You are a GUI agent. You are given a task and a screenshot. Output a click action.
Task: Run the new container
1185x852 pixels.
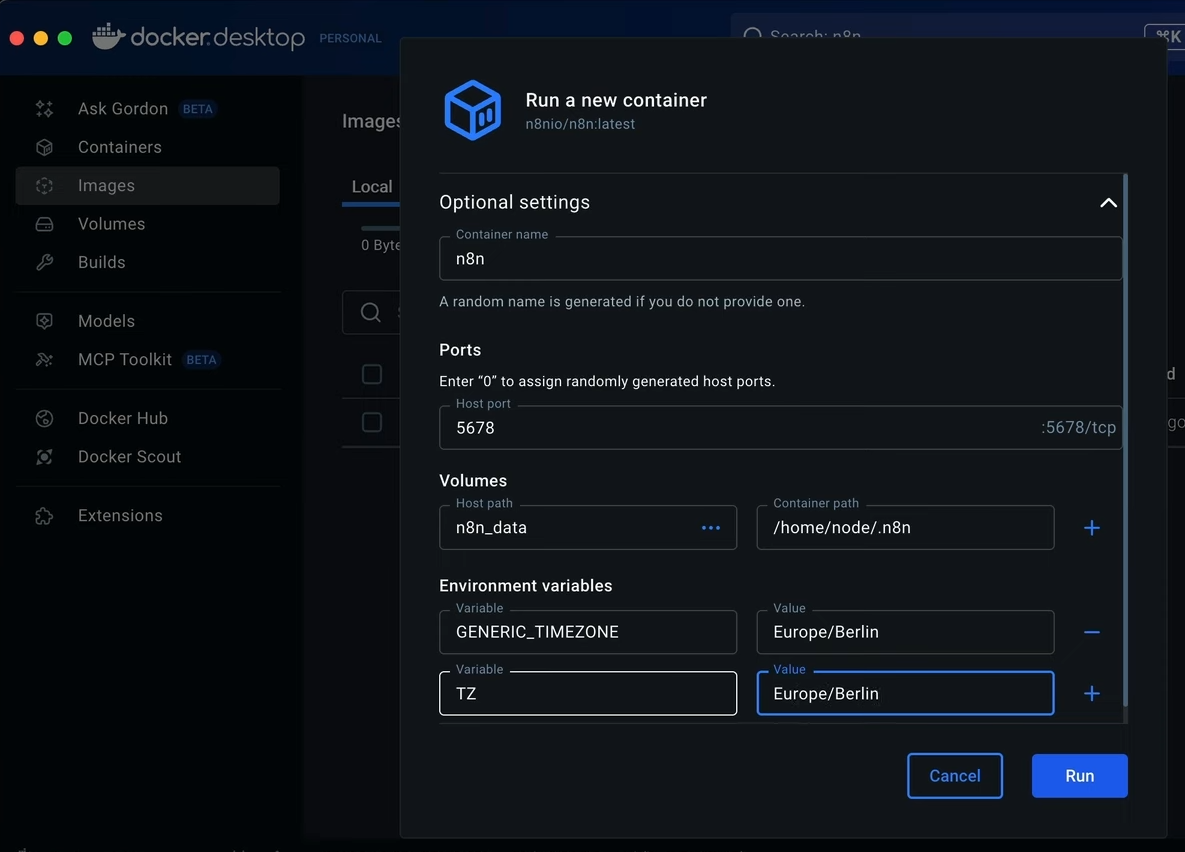[1079, 776]
